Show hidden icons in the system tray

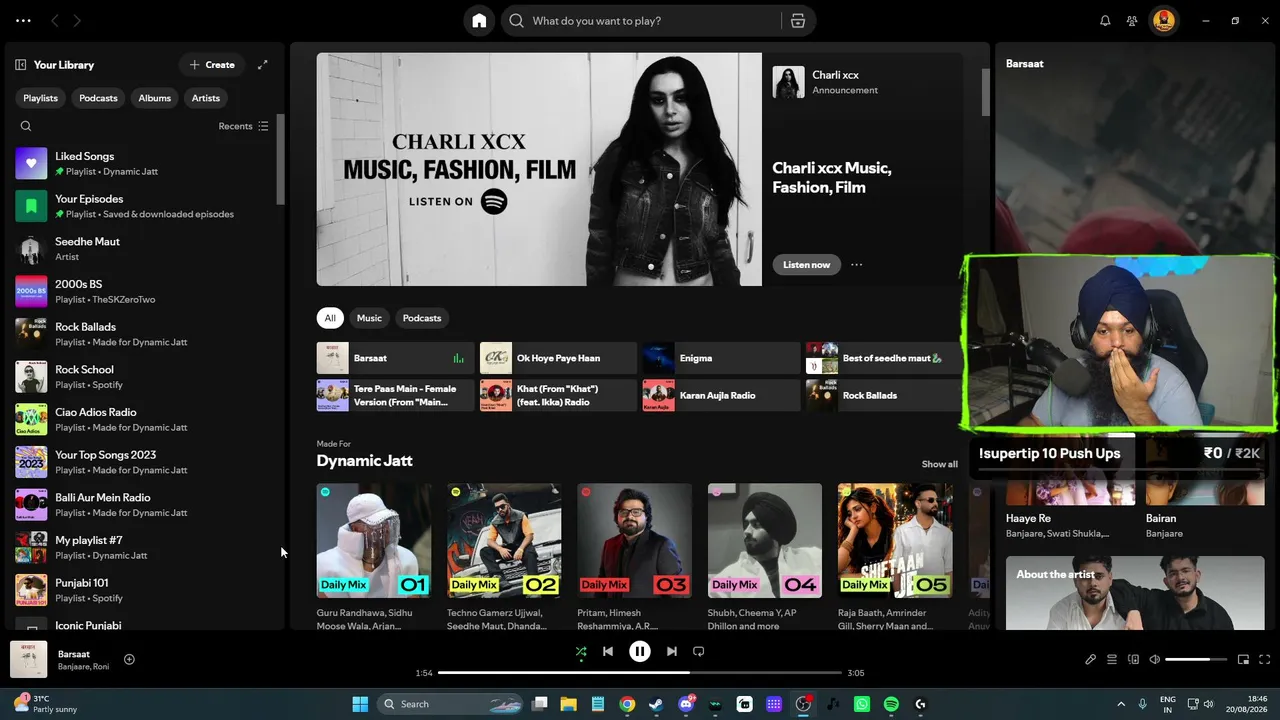1121,704
